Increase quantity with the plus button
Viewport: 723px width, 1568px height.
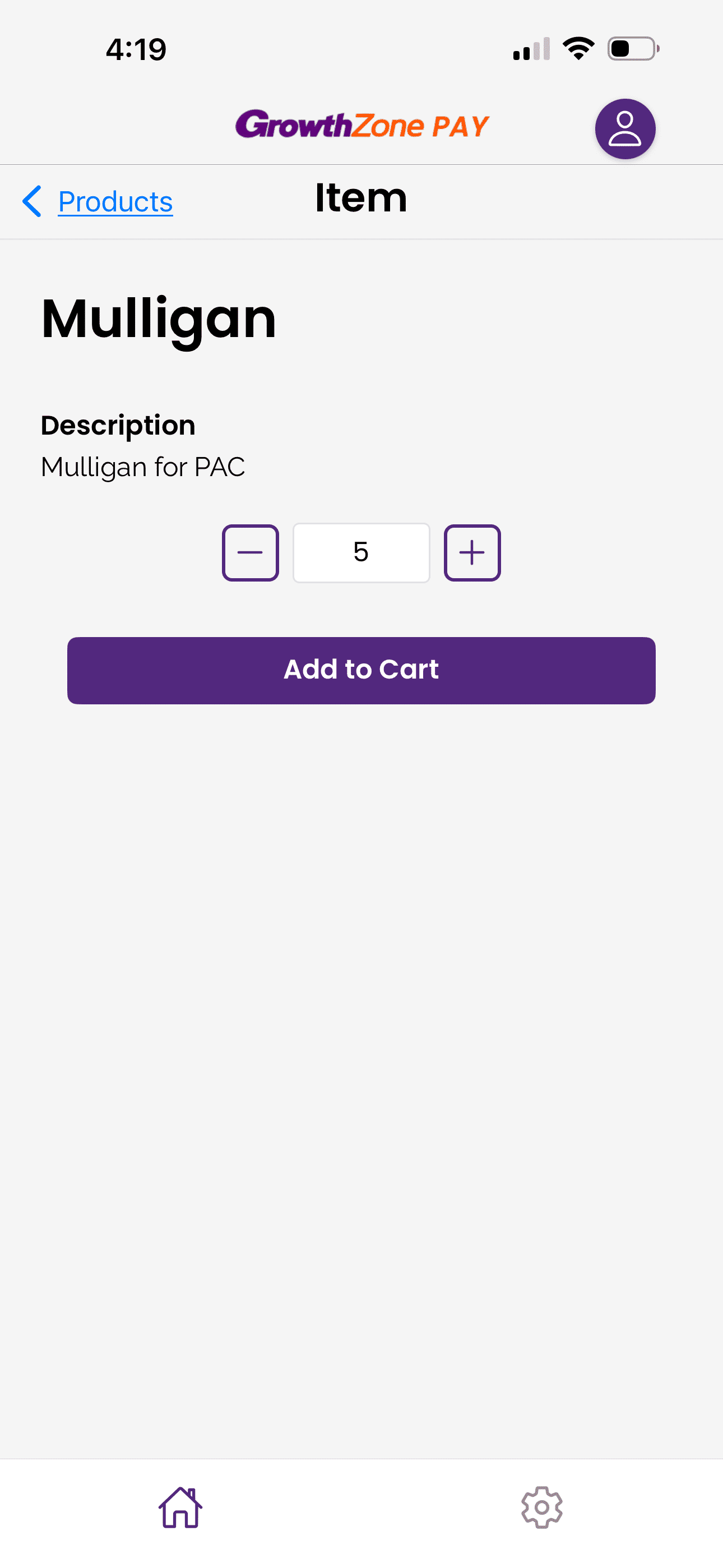click(472, 552)
